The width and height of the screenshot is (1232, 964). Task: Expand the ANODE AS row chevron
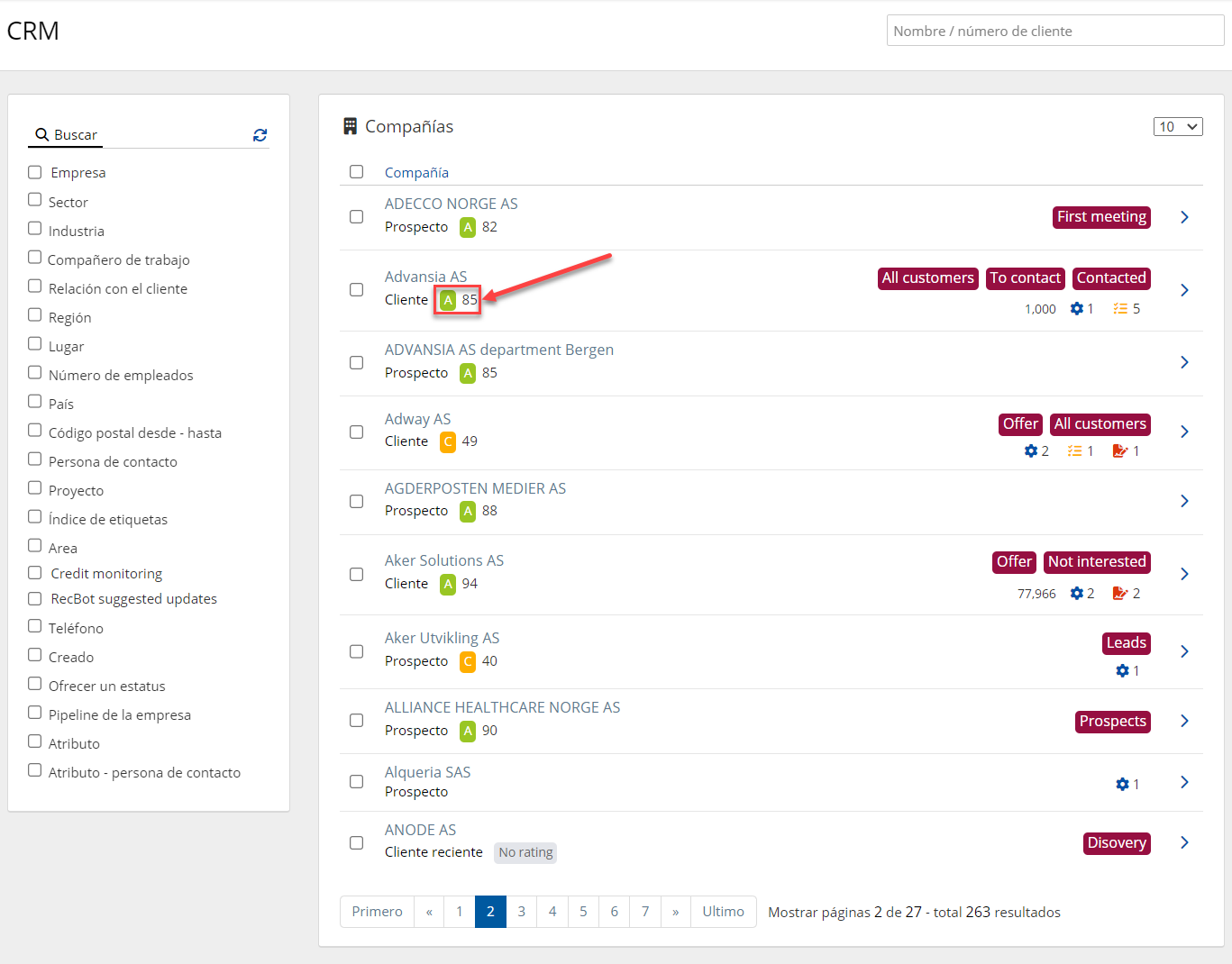click(1184, 842)
